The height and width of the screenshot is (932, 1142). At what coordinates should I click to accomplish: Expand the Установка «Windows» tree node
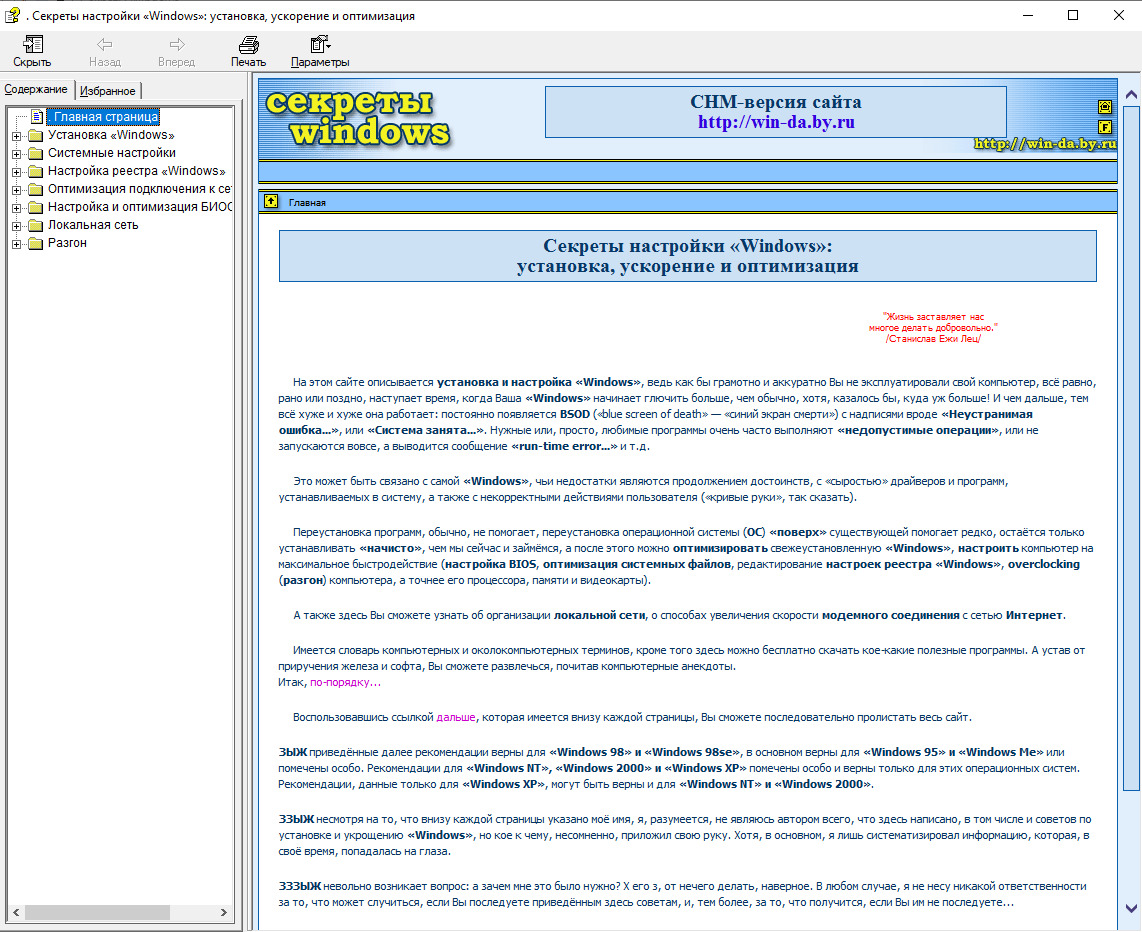[x=16, y=135]
